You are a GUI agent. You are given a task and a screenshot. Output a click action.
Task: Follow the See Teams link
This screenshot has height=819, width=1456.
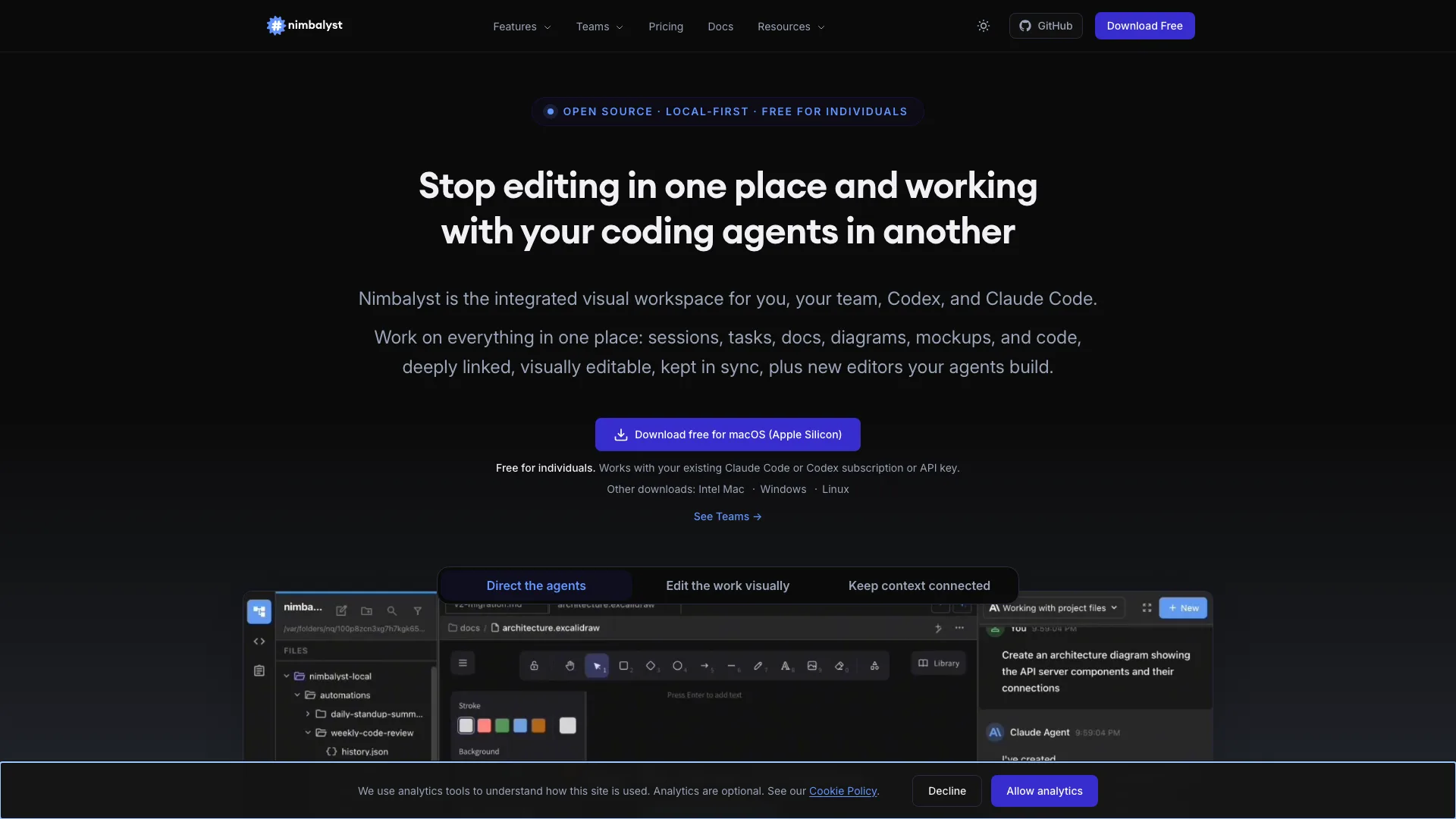728,516
